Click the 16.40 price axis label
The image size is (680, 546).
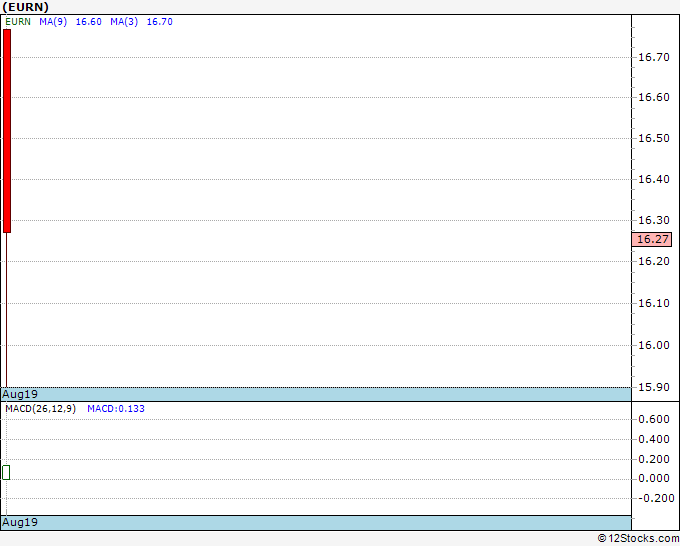point(654,179)
